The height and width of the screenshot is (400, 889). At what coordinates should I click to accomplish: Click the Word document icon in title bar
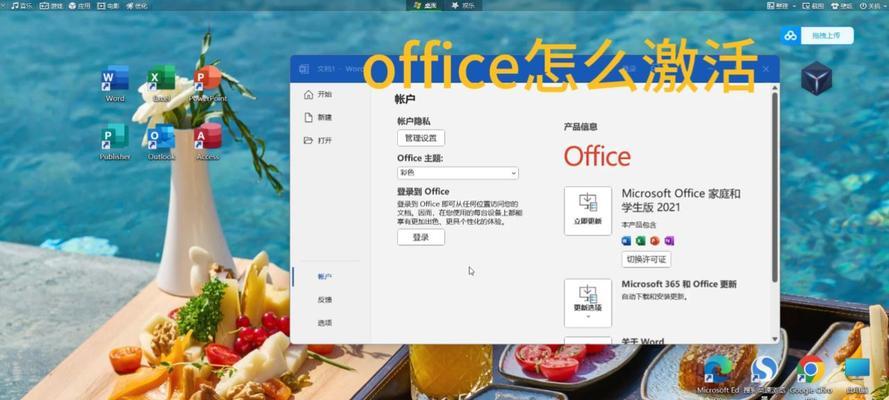[x=304, y=69]
